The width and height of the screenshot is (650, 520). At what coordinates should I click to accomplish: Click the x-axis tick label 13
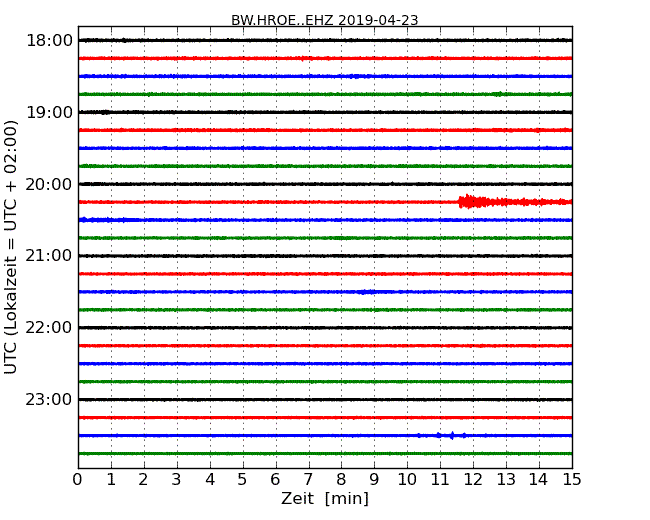click(x=506, y=480)
